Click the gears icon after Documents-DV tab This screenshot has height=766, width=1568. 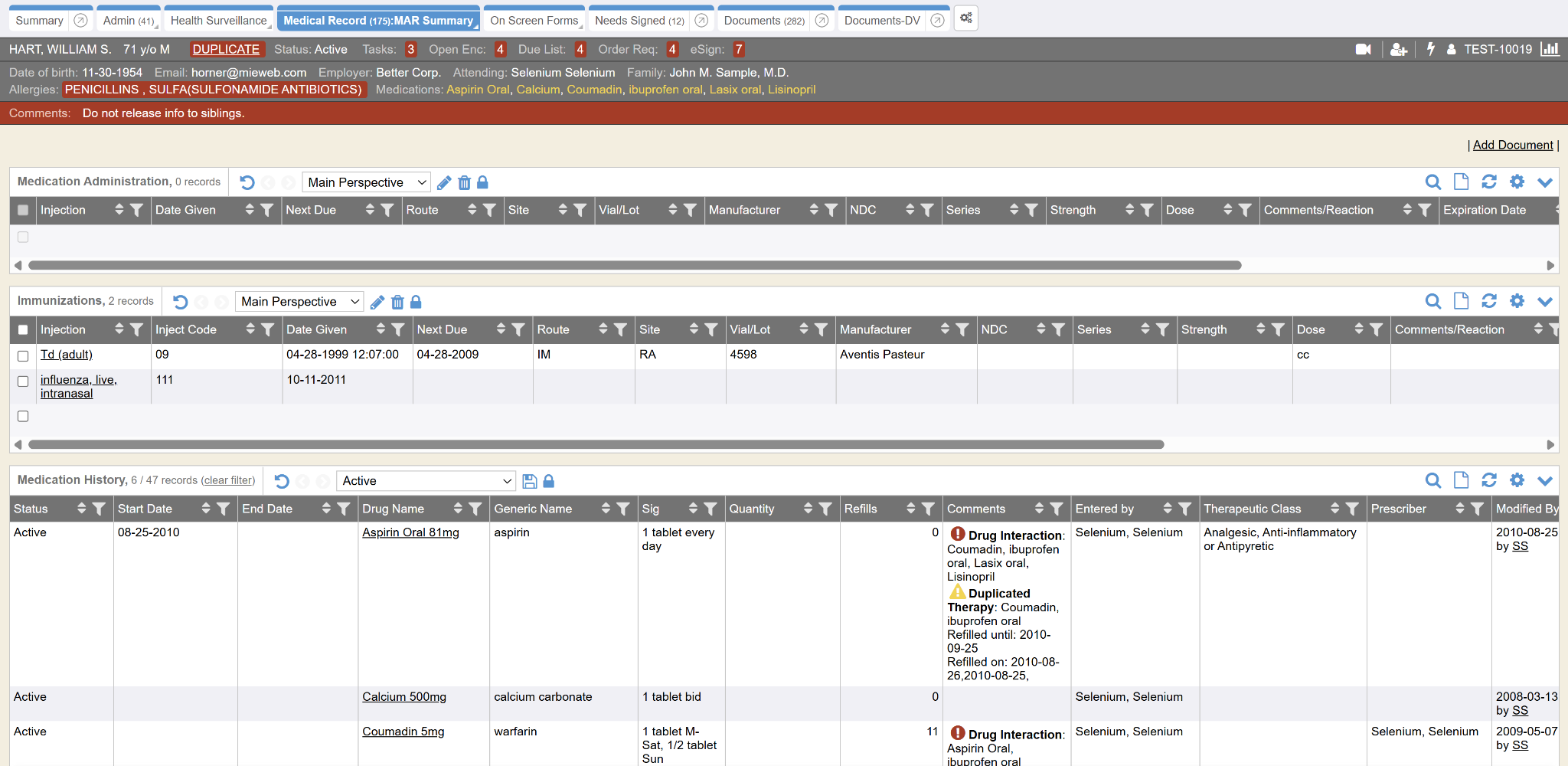[966, 18]
